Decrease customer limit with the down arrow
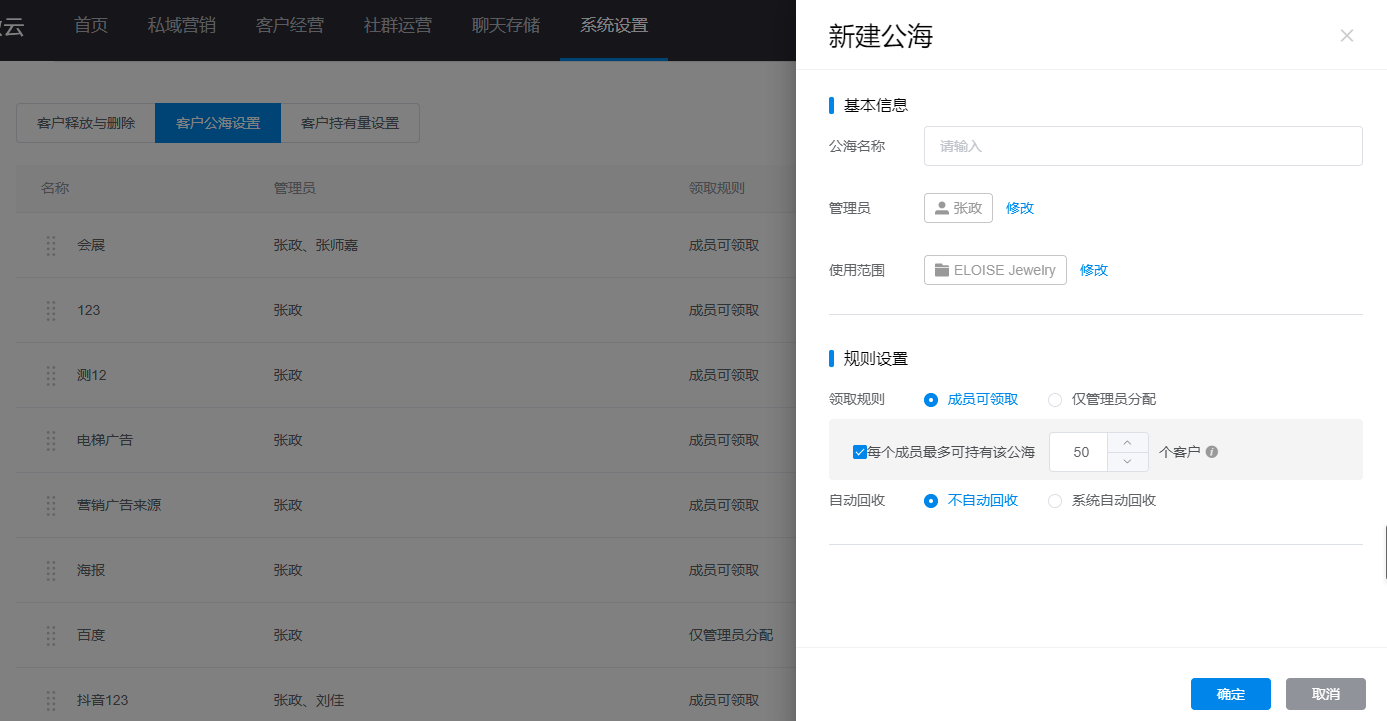 coord(1127,462)
